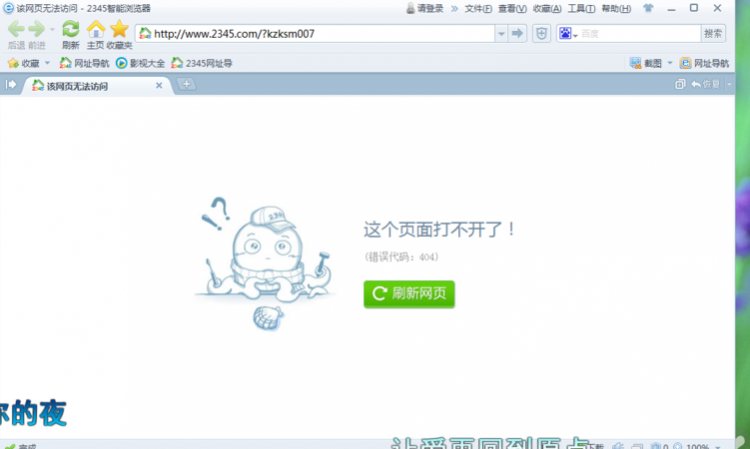Screen dimensions: 750x449
Task: Open the 查看(V) menu
Action: (x=512, y=9)
